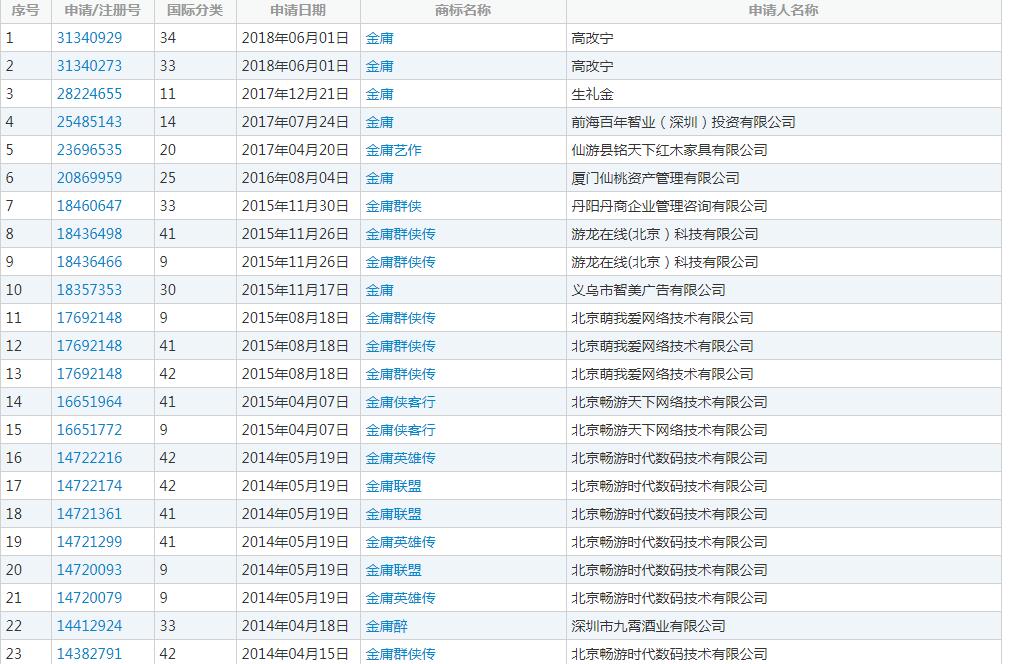1012x664 pixels.
Task: Select registration number 18460647
Action: [x=89, y=206]
